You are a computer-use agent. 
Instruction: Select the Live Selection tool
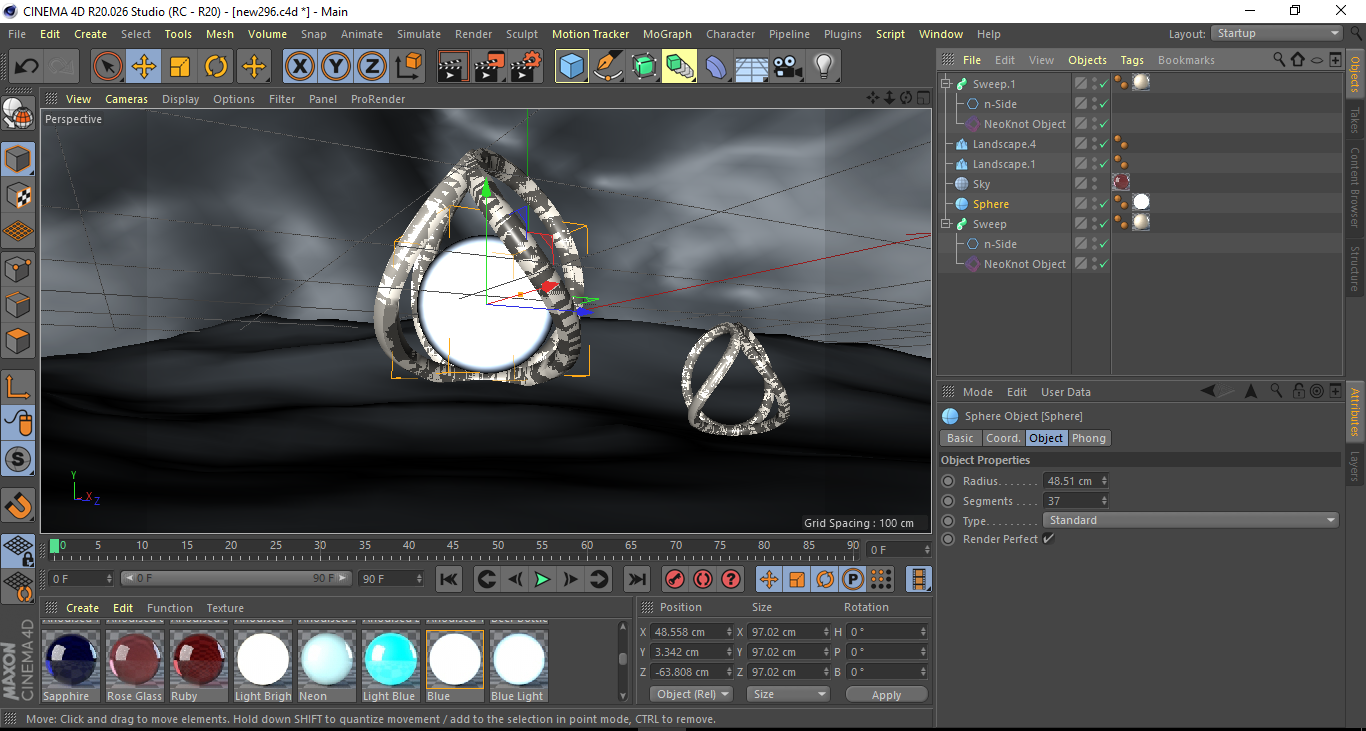coord(108,67)
